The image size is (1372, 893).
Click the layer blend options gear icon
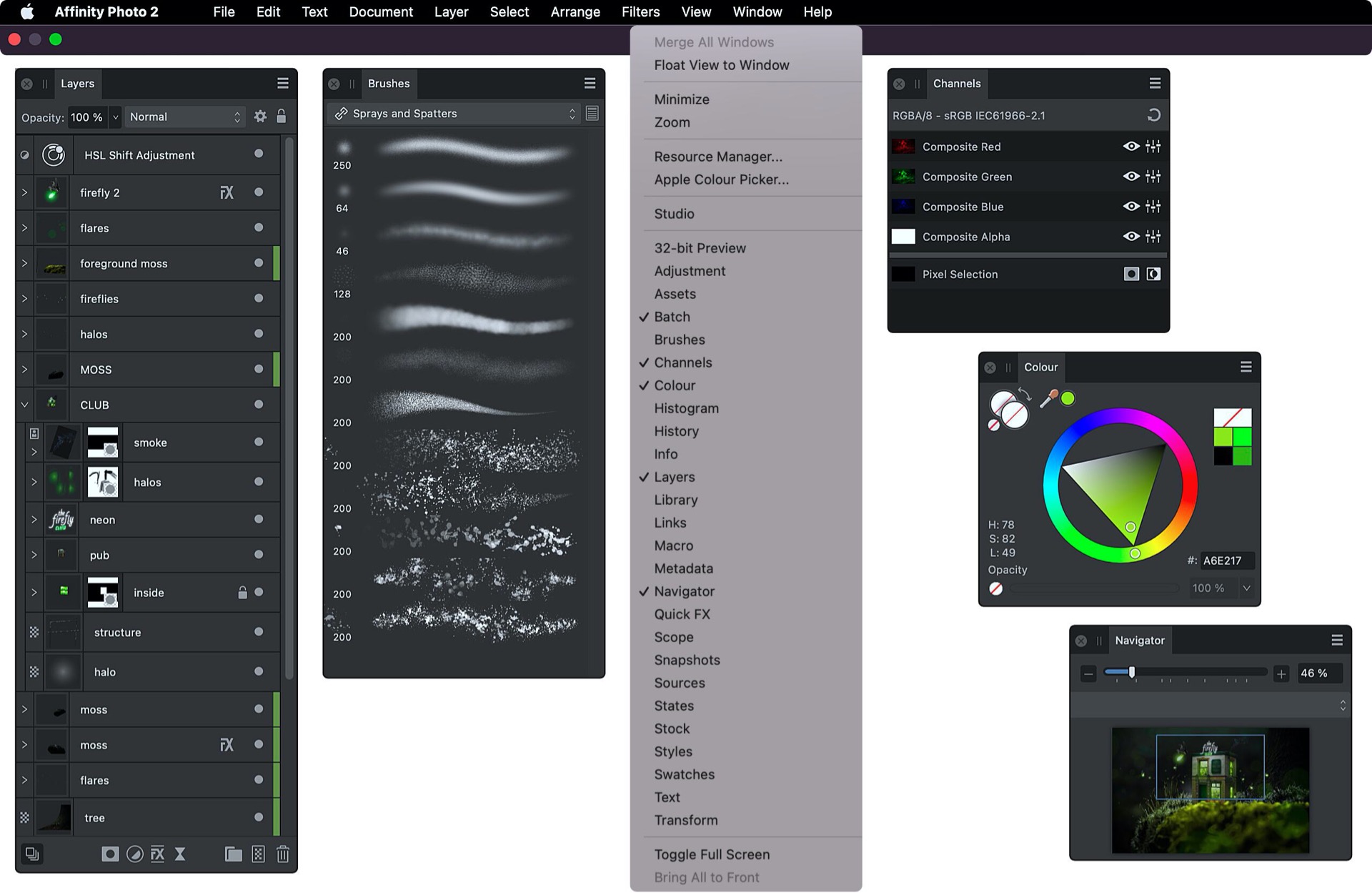[260, 117]
